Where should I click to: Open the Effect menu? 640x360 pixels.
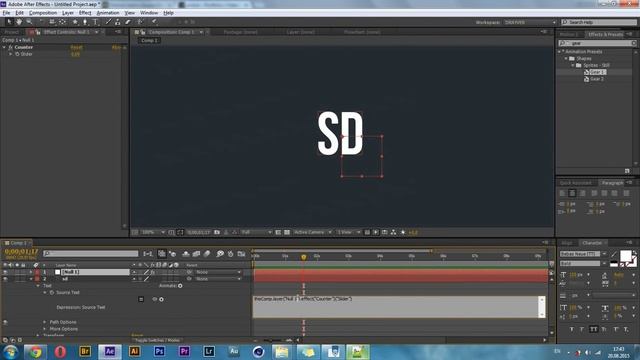click(85, 13)
